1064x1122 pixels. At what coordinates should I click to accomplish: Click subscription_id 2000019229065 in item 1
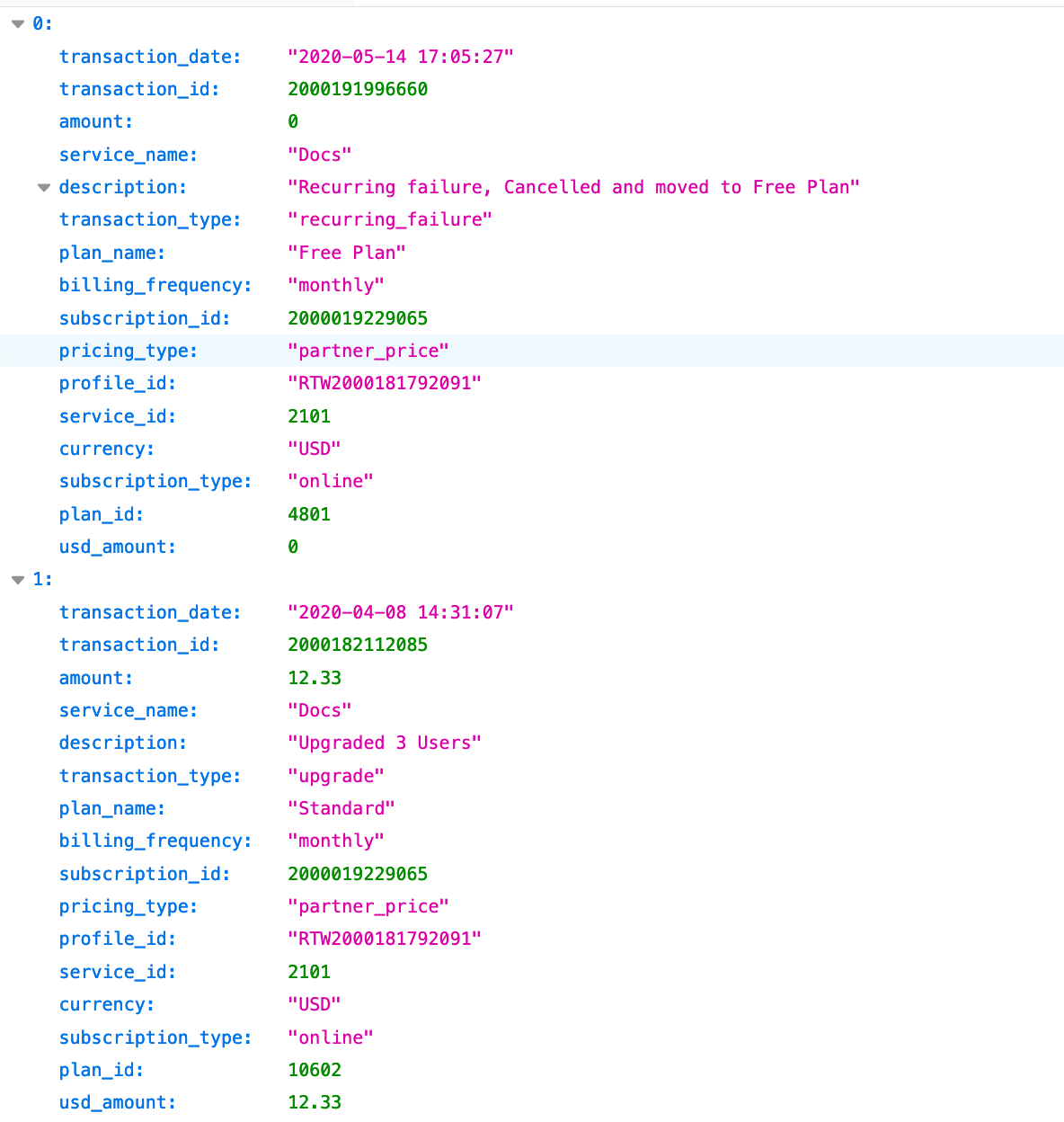(358, 874)
